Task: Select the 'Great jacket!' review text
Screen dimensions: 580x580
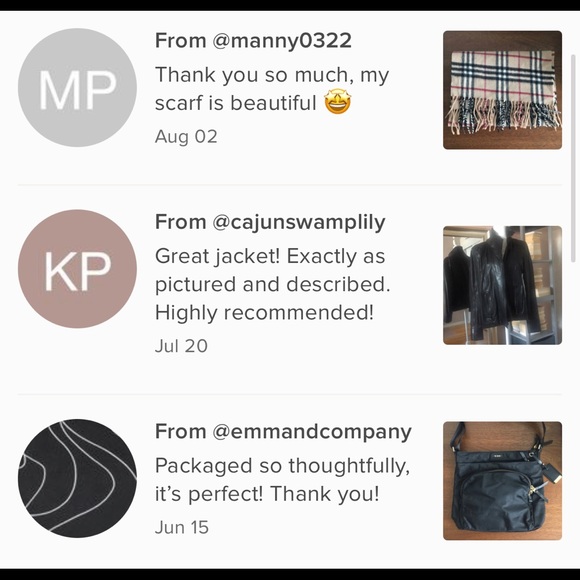Action: click(273, 284)
